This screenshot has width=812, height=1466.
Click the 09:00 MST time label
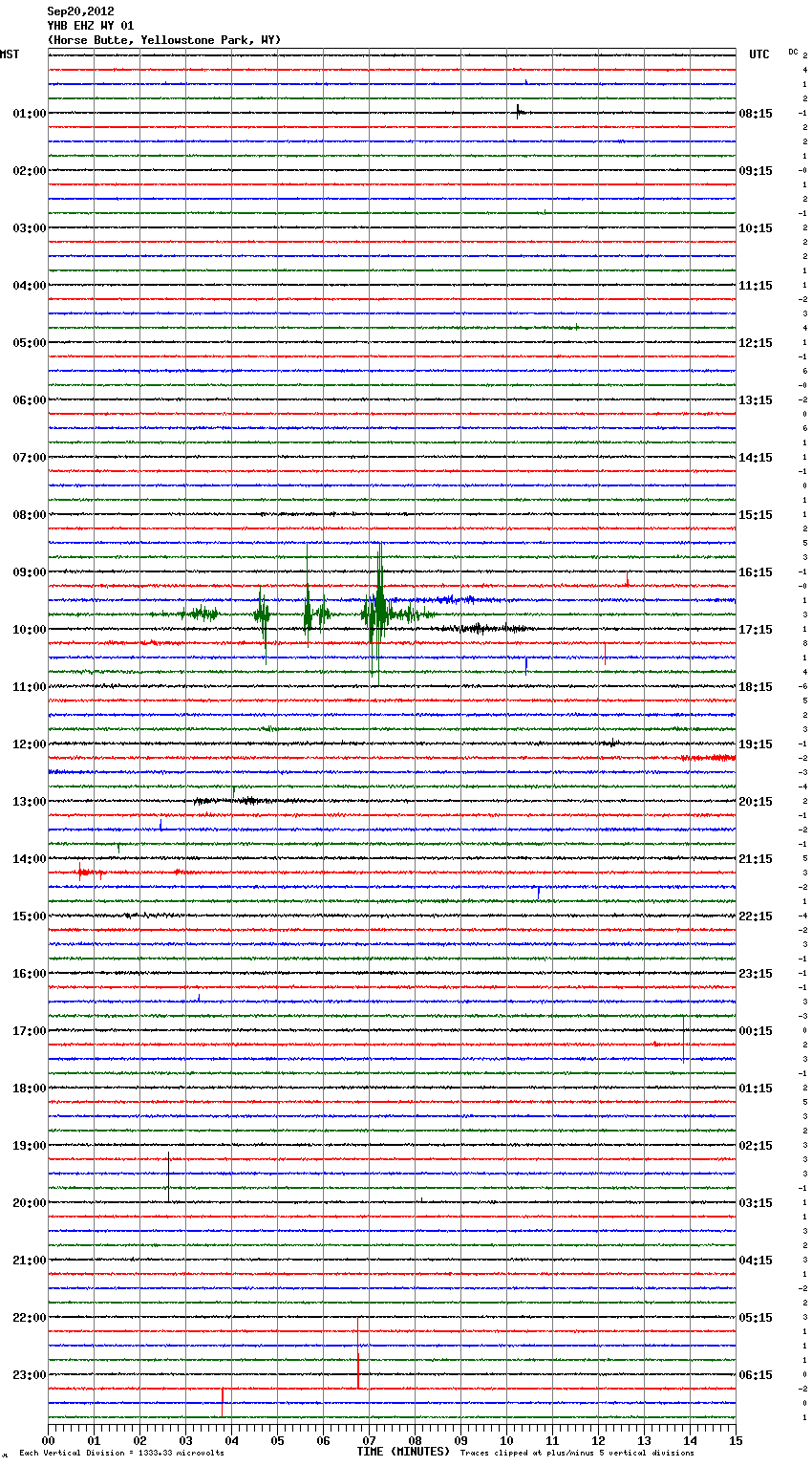30,572
